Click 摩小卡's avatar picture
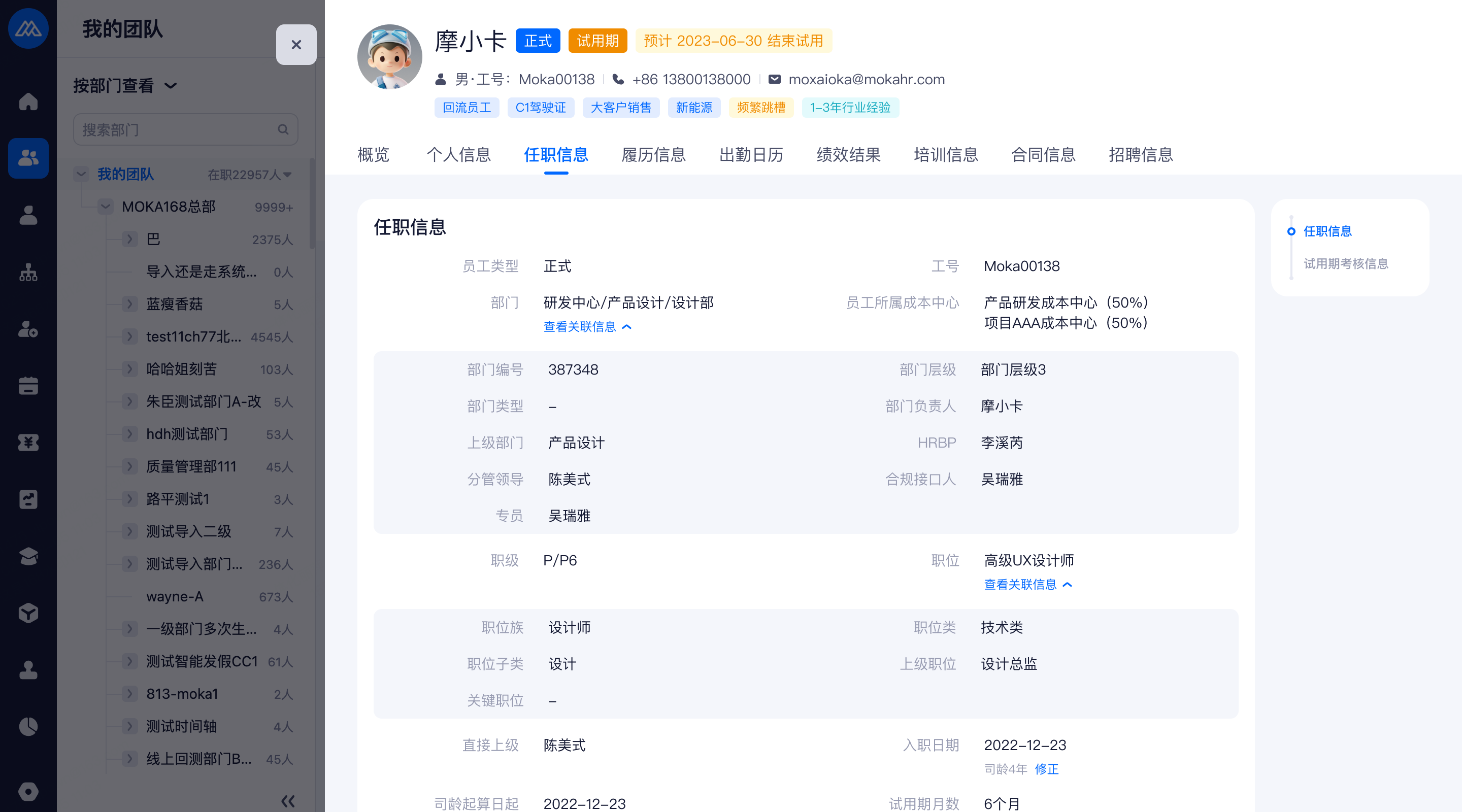Screen dimensions: 1462x812 (390, 57)
